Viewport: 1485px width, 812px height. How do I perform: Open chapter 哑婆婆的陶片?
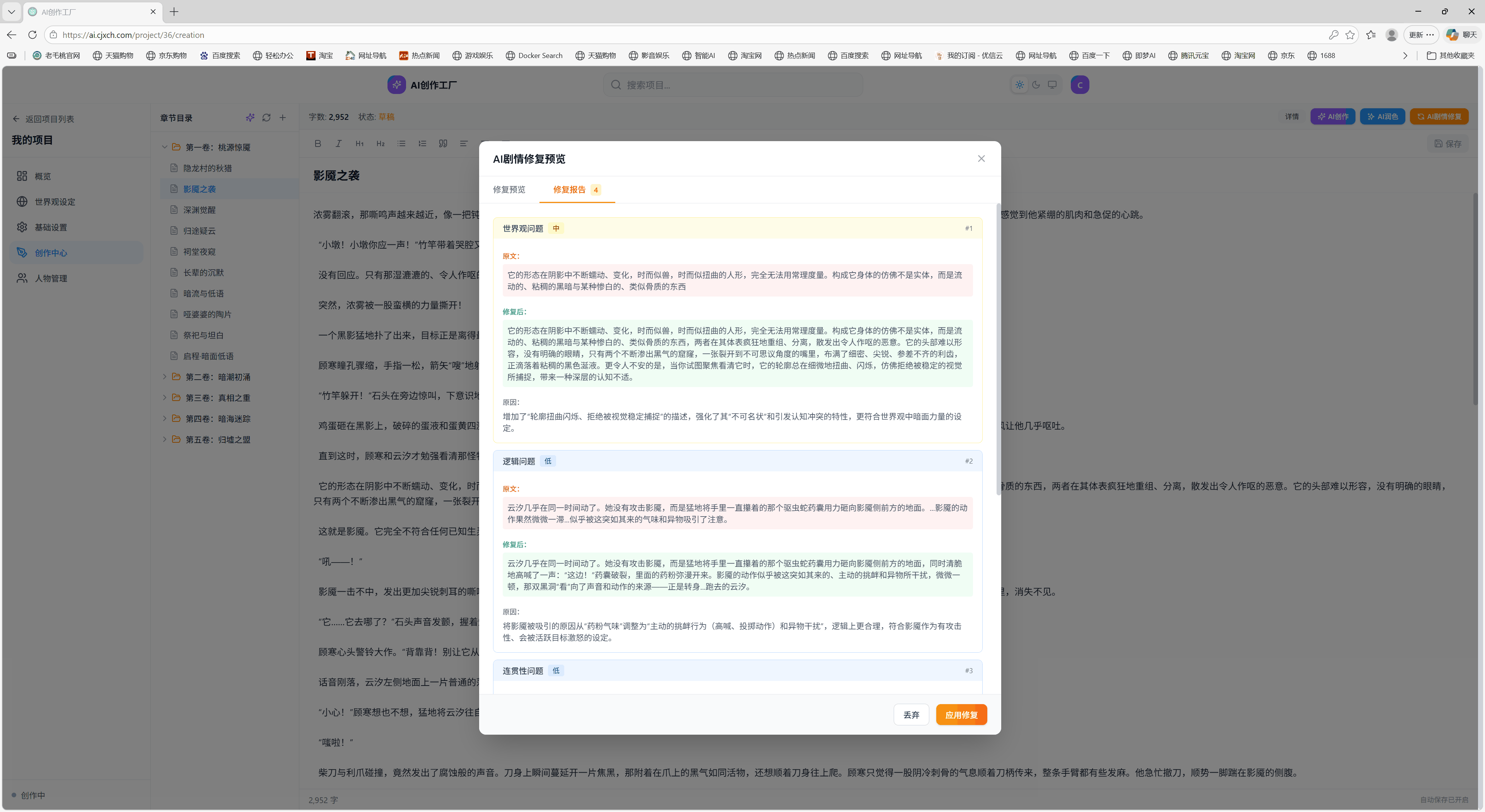(229, 314)
